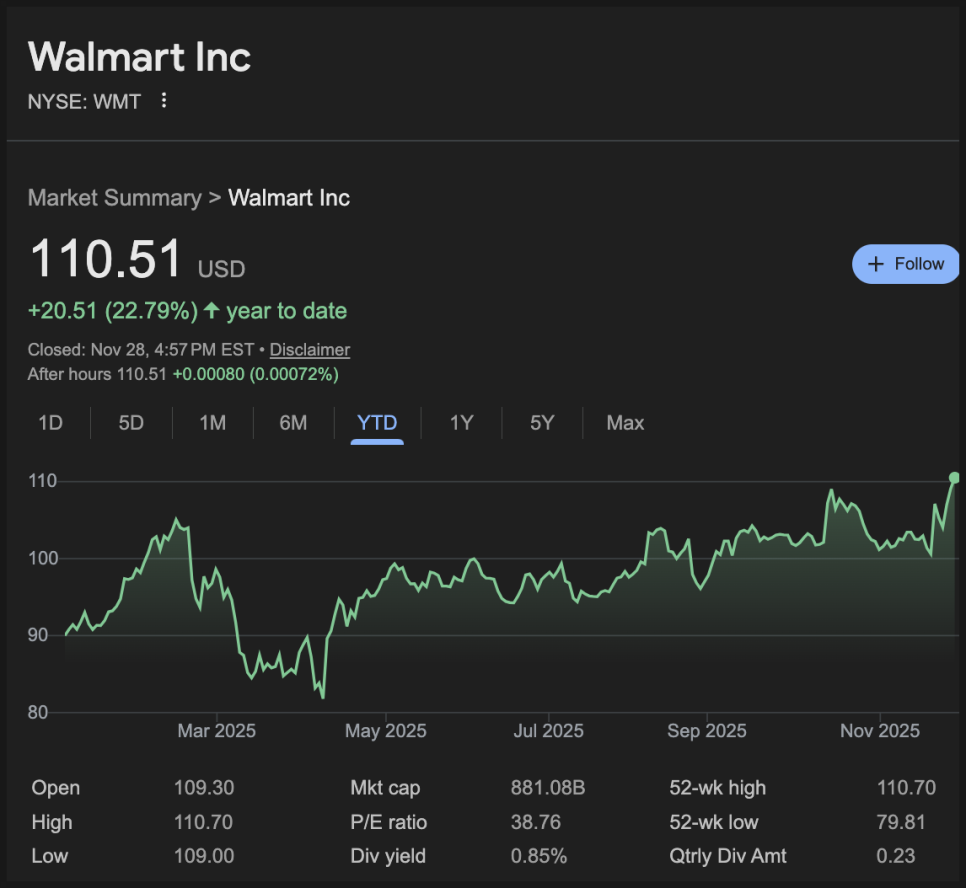Click the plus icon in Follow button

[876, 264]
